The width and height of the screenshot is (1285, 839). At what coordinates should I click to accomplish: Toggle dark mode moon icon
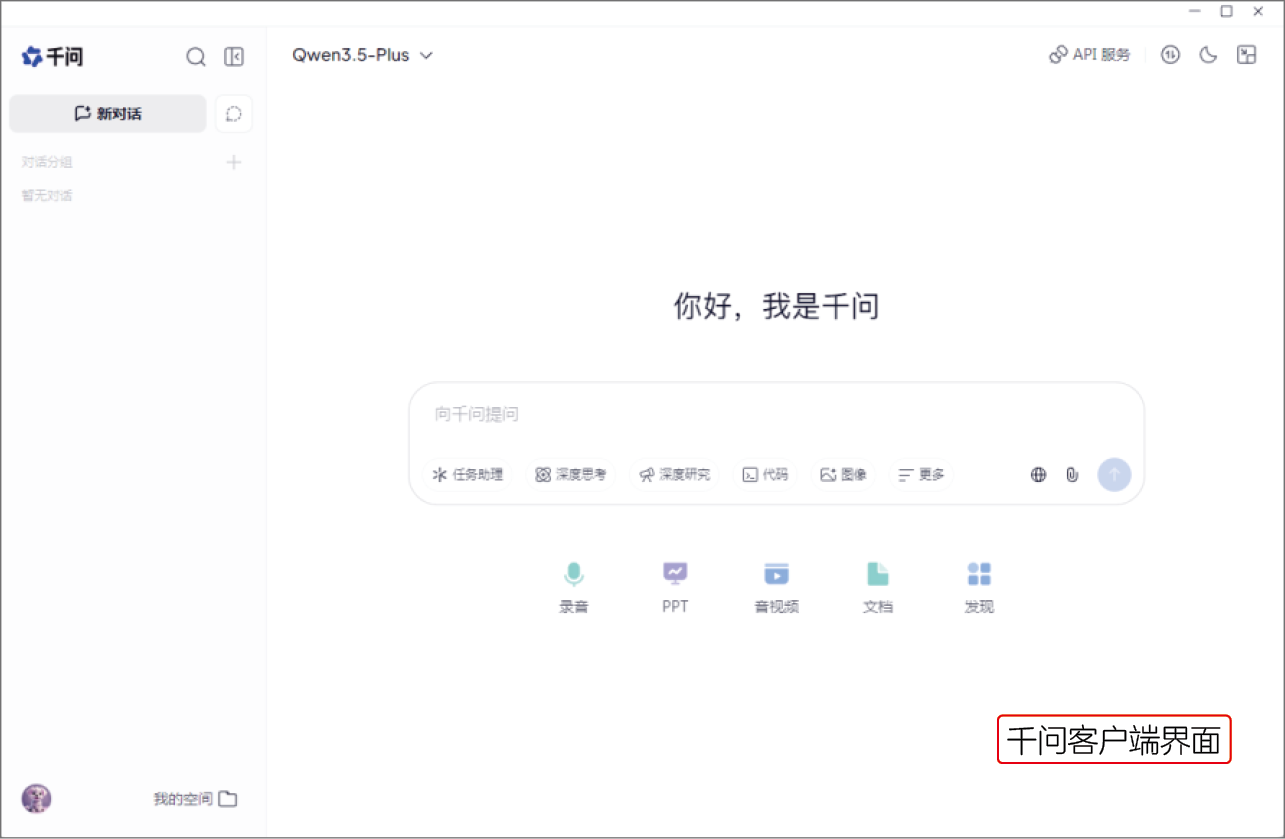pos(1208,55)
